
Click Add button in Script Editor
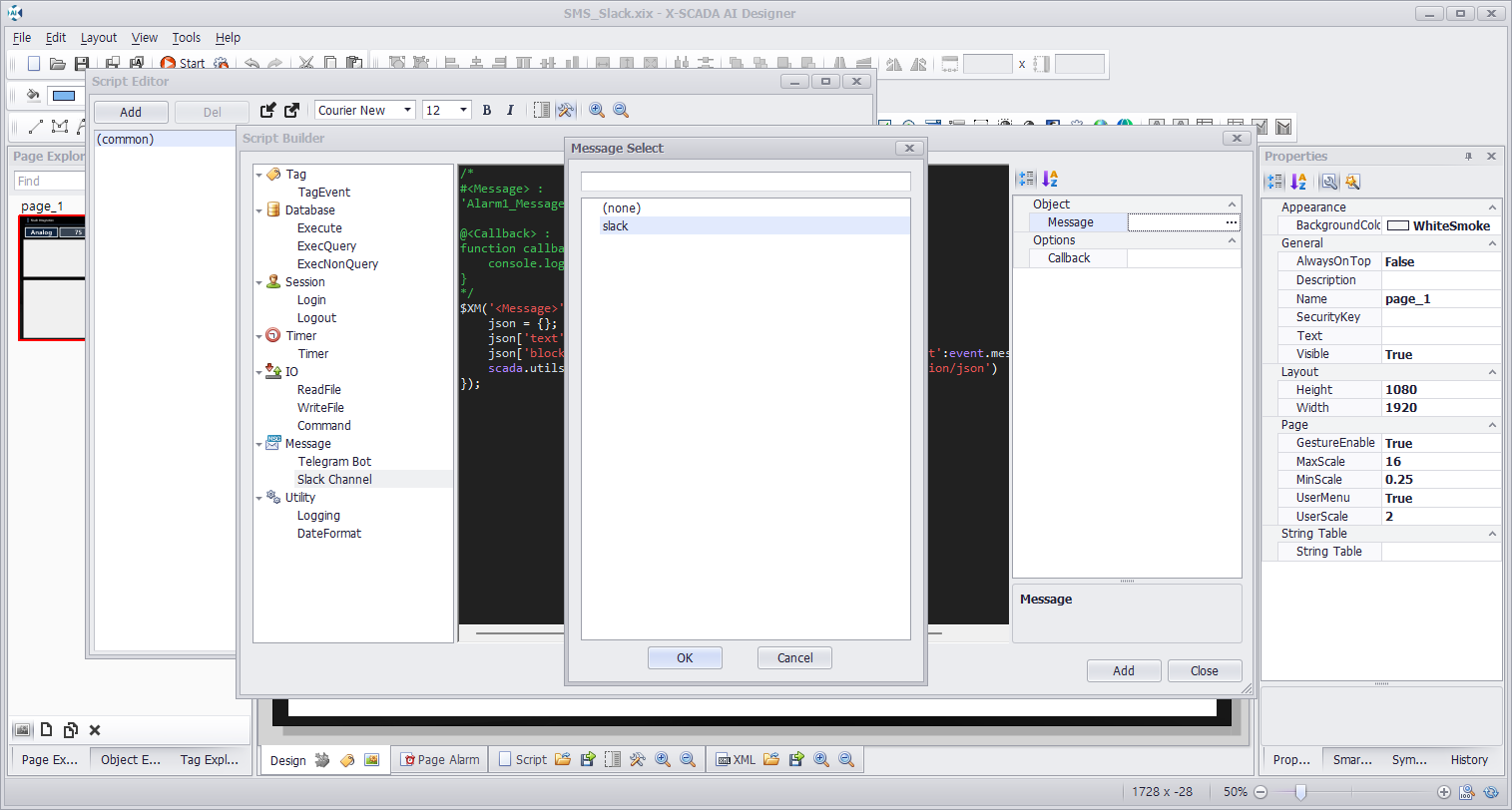click(x=131, y=112)
